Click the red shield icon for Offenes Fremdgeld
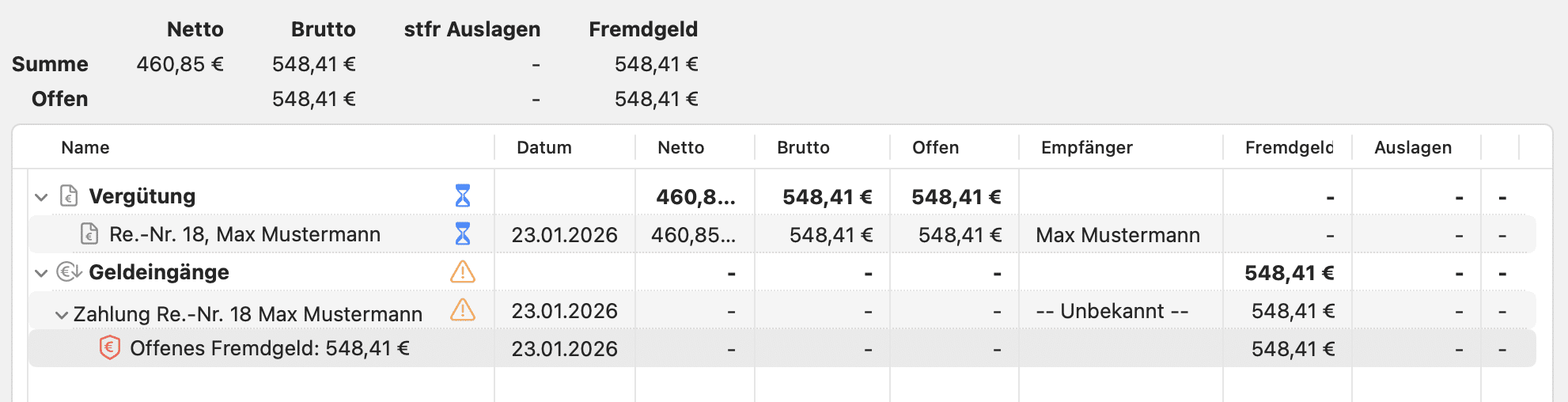This screenshot has width=1568, height=402. pos(110,347)
